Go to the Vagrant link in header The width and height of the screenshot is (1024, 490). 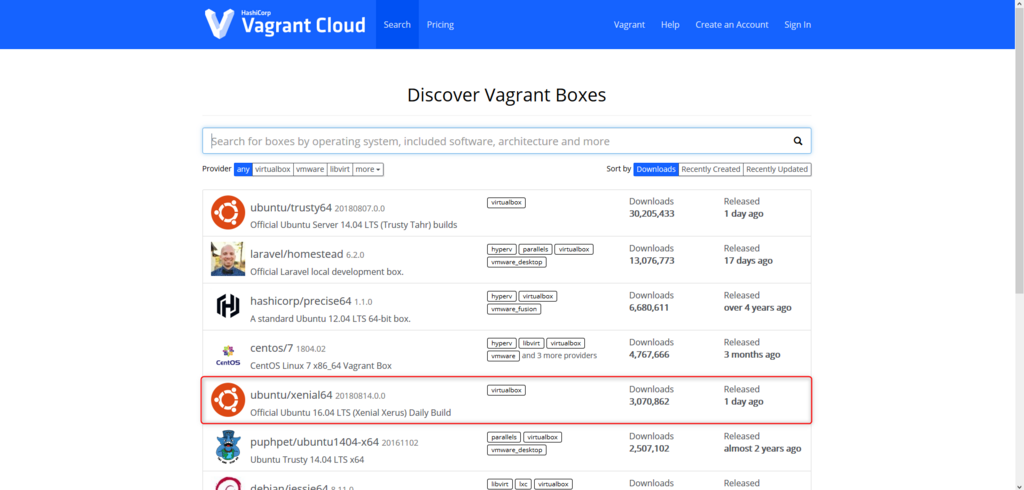(629, 25)
